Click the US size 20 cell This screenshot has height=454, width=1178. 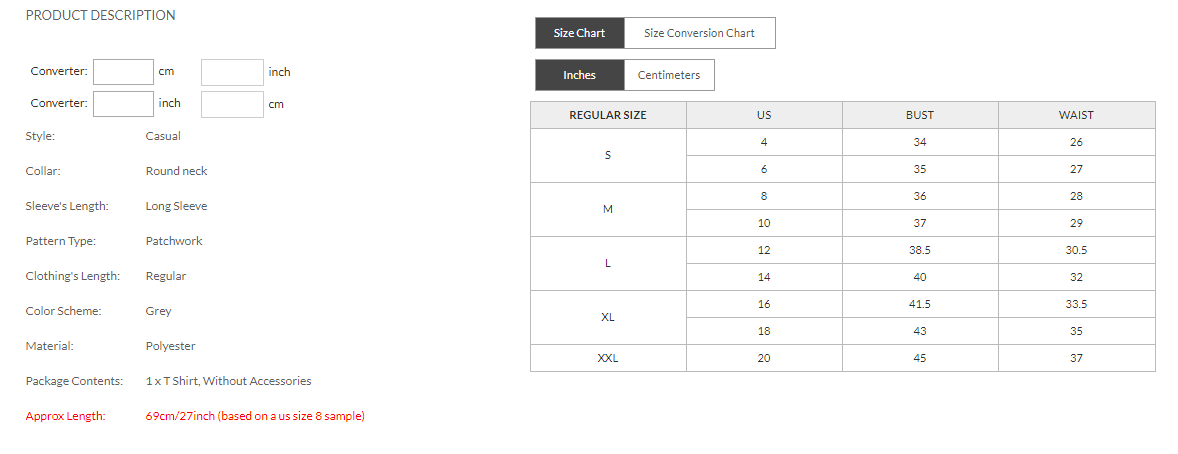point(764,358)
